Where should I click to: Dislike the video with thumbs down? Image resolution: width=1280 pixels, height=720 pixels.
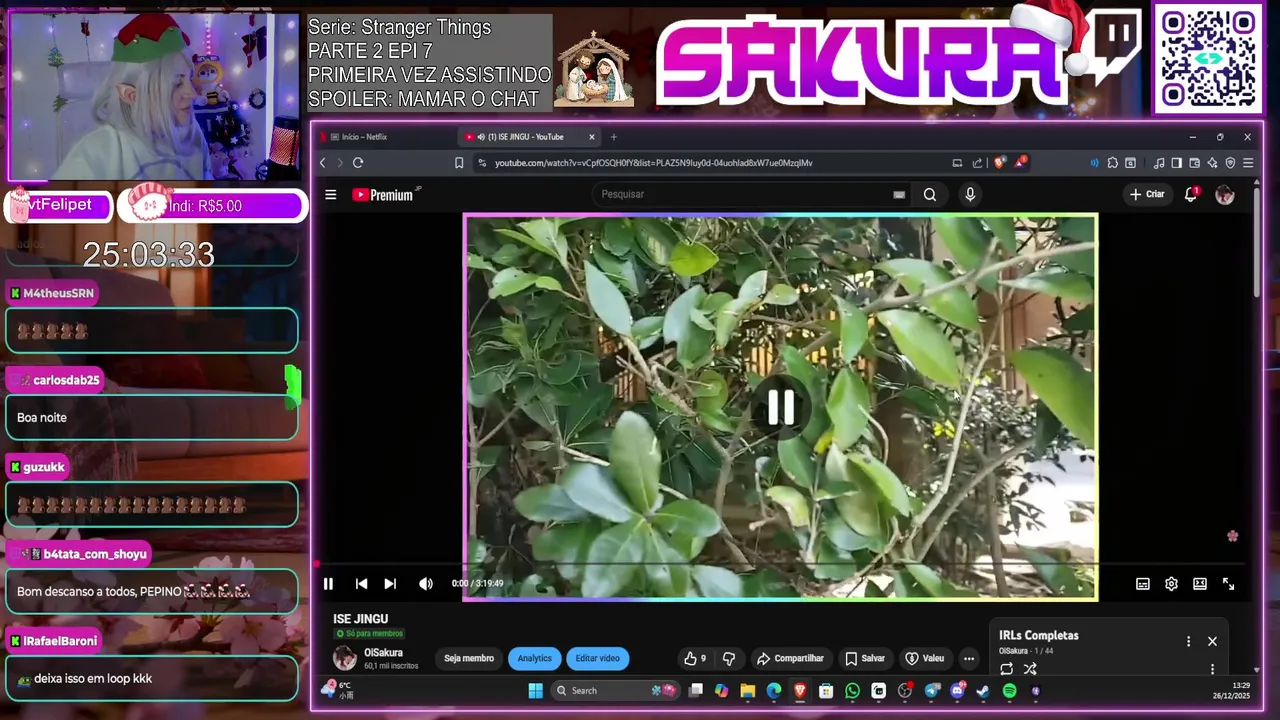click(728, 658)
